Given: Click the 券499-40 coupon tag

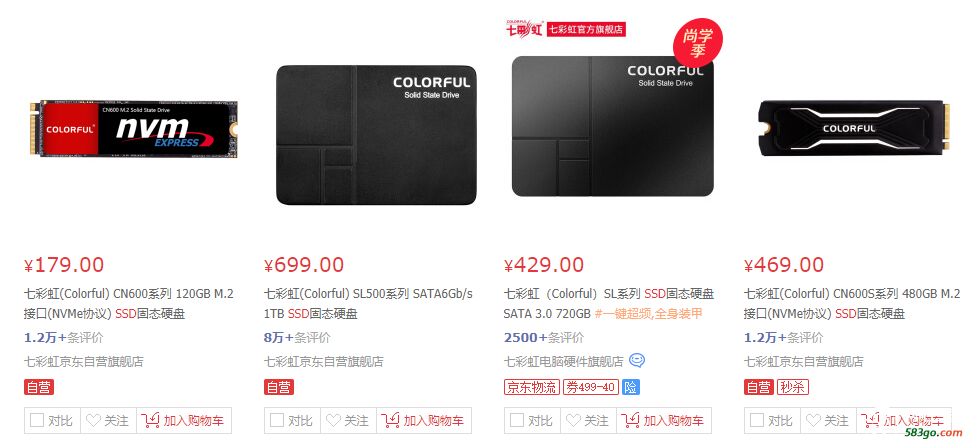Looking at the screenshot, I should (x=591, y=387).
